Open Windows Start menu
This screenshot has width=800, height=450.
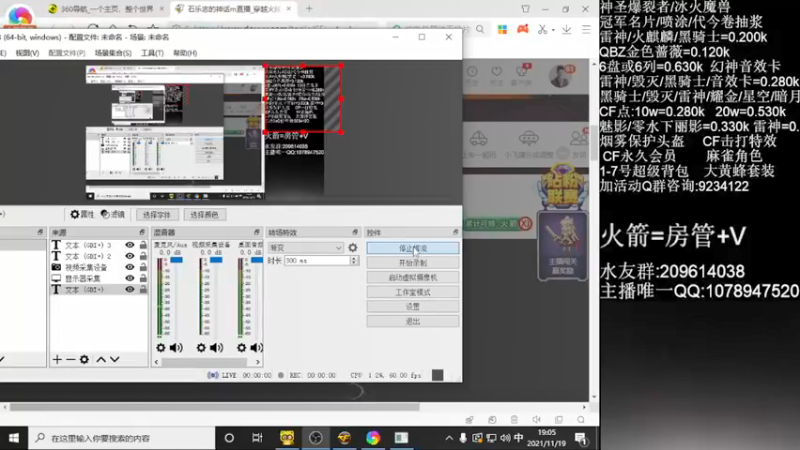(14, 438)
